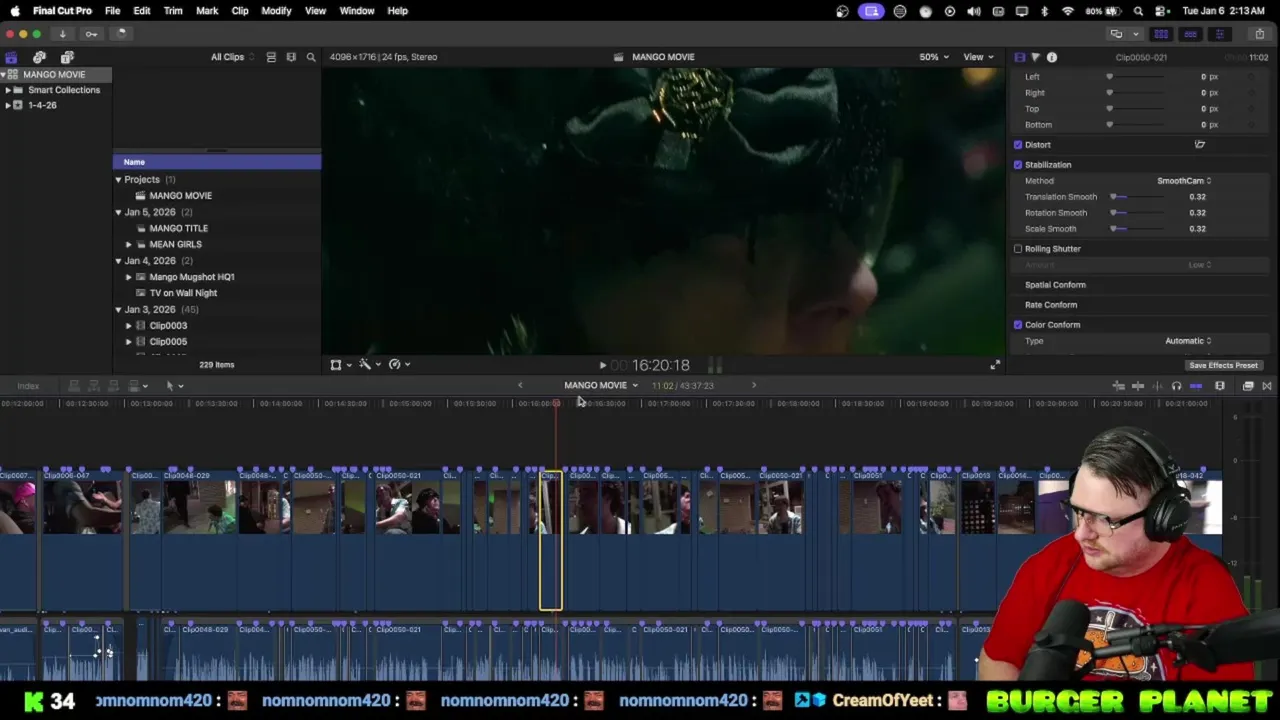Show Libraries sidebar clapper icon
1280x720 pixels.
tap(11, 57)
